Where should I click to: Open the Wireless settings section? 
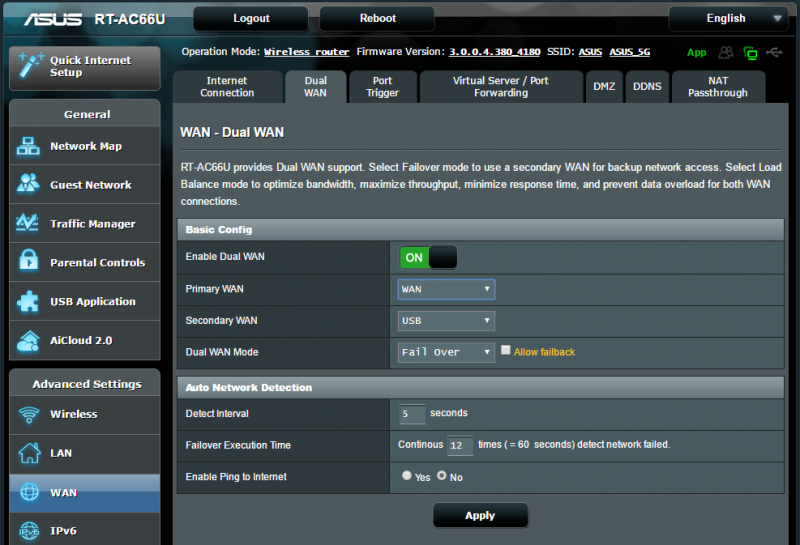click(x=85, y=414)
